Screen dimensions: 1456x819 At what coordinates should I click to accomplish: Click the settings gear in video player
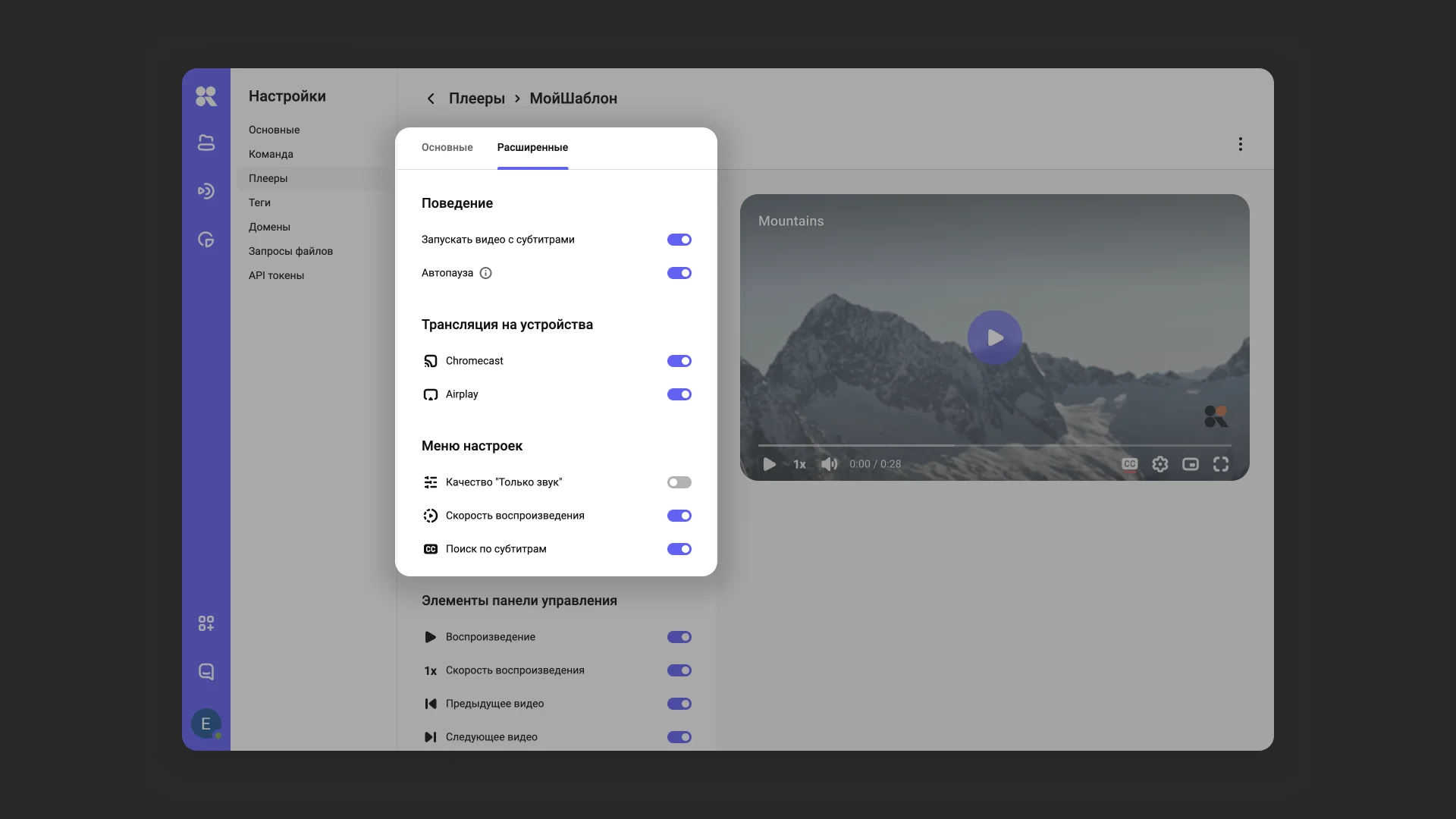[x=1159, y=464]
